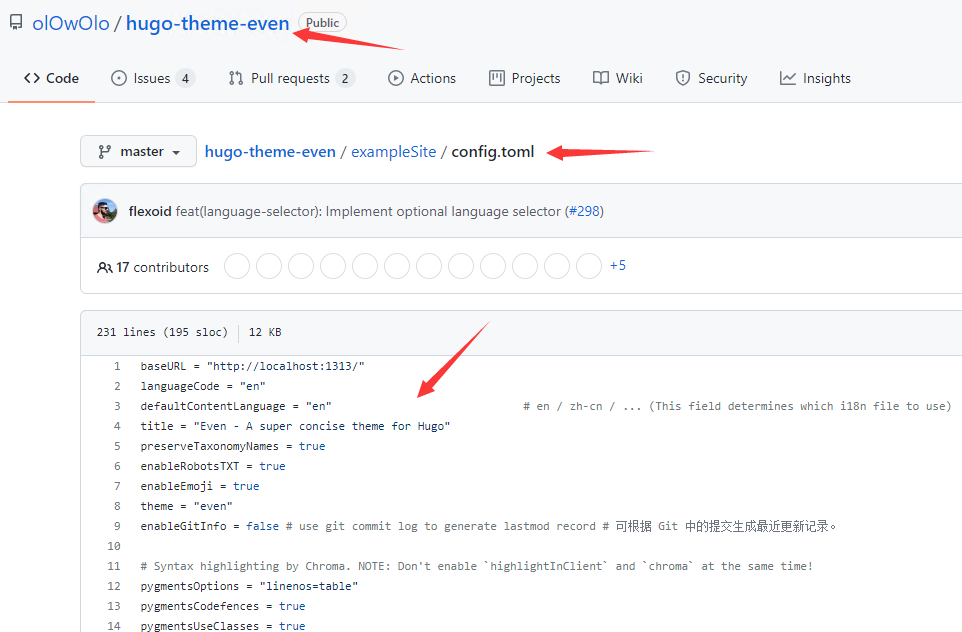Viewport: 962px width, 632px height.
Task: Click the i18n file comment on line 3
Action: click(737, 406)
